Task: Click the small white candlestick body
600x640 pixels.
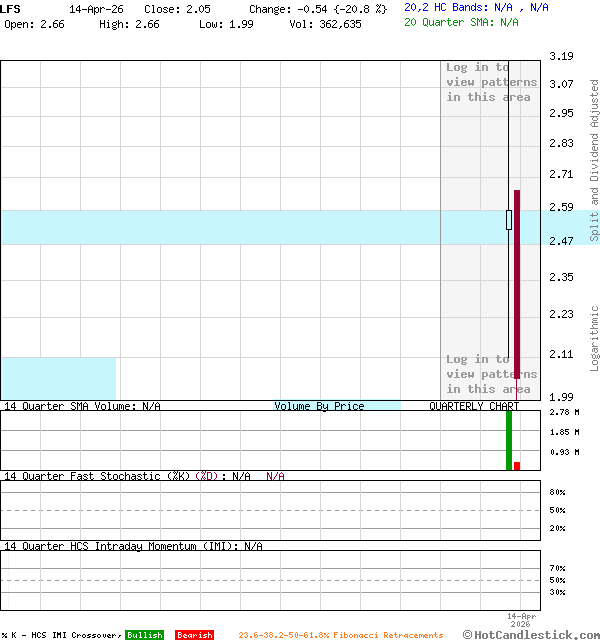Action: (509, 220)
